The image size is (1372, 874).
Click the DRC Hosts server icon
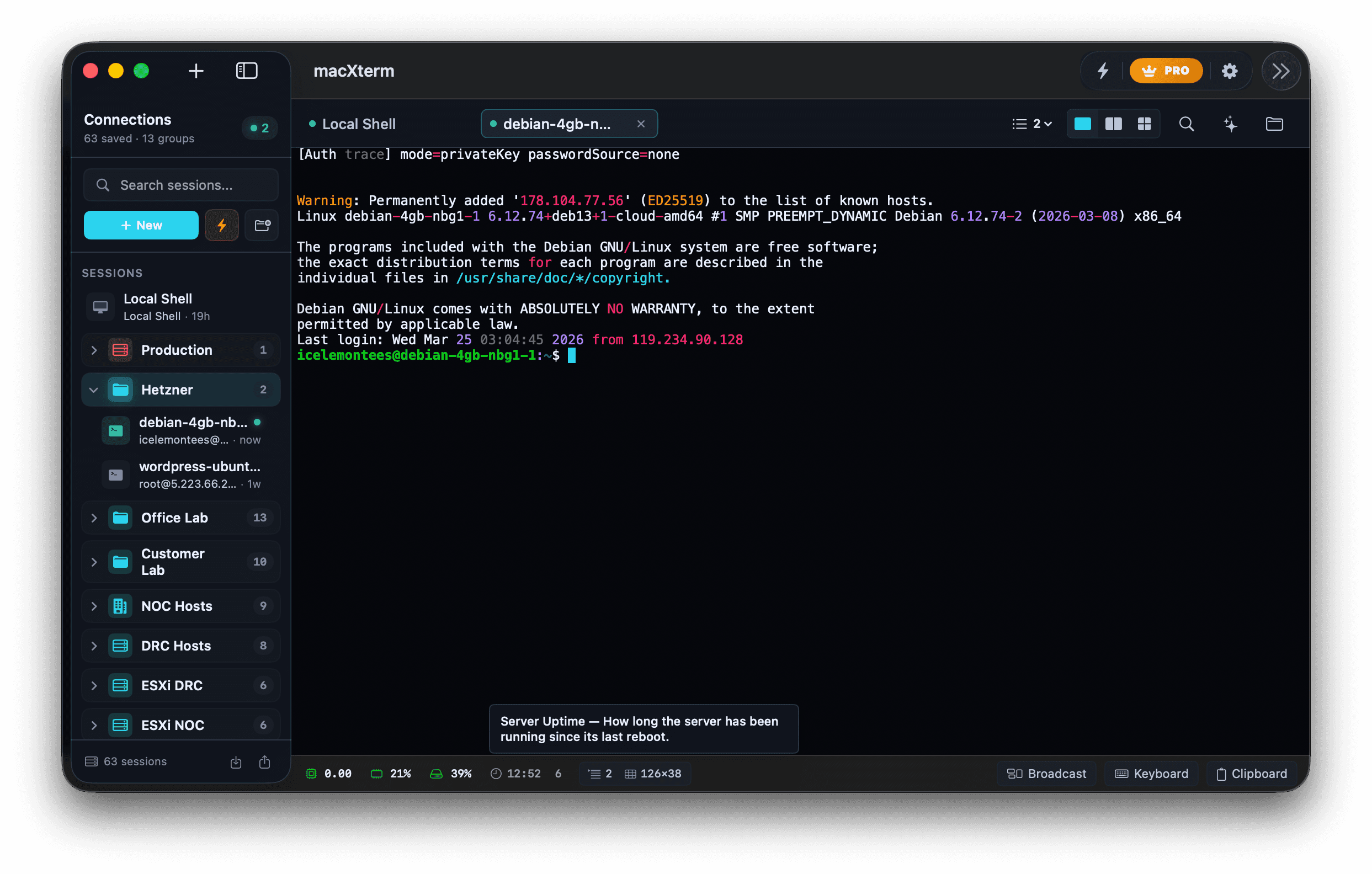tap(120, 646)
